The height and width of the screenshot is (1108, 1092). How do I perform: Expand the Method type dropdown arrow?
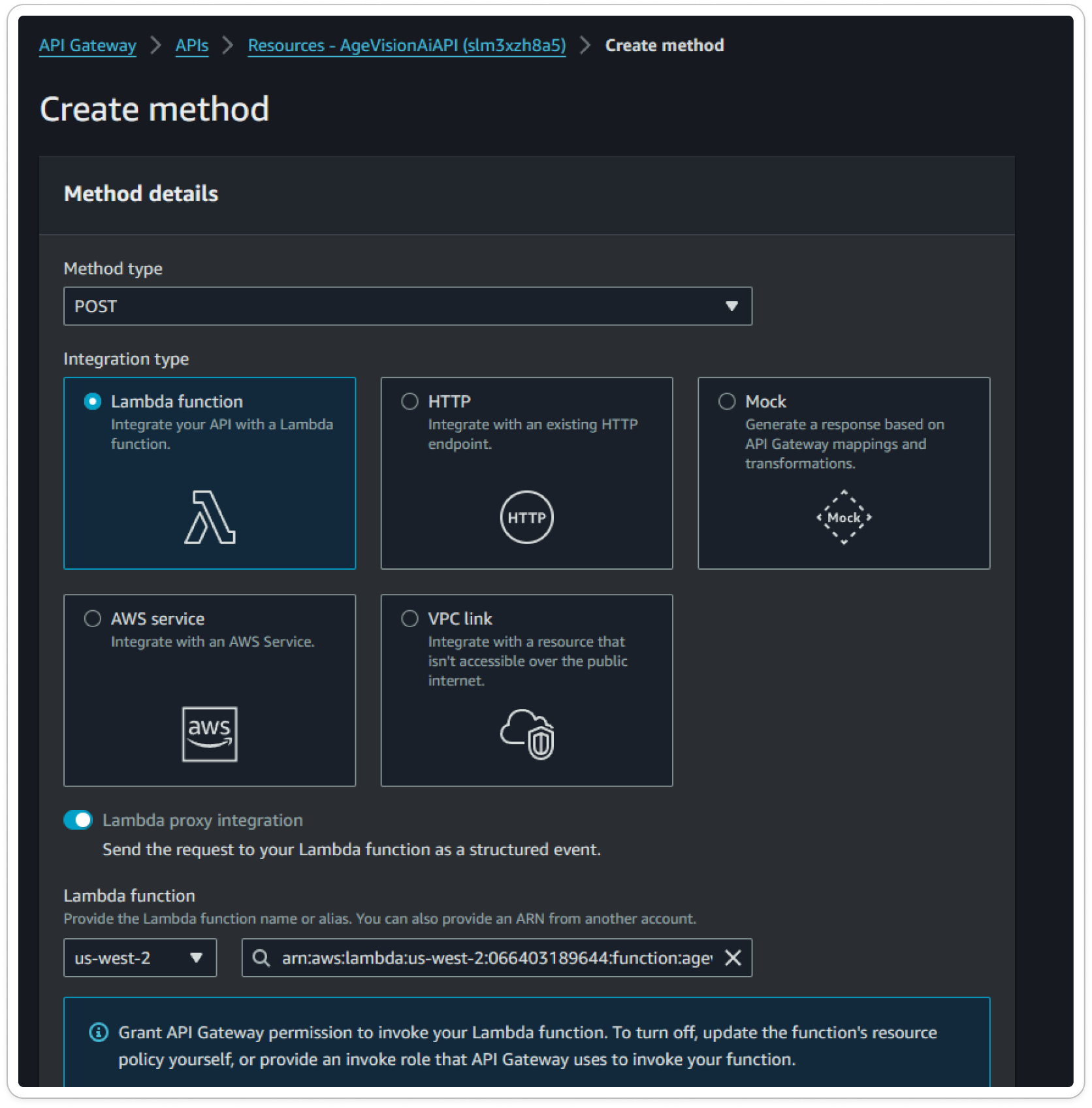click(733, 306)
